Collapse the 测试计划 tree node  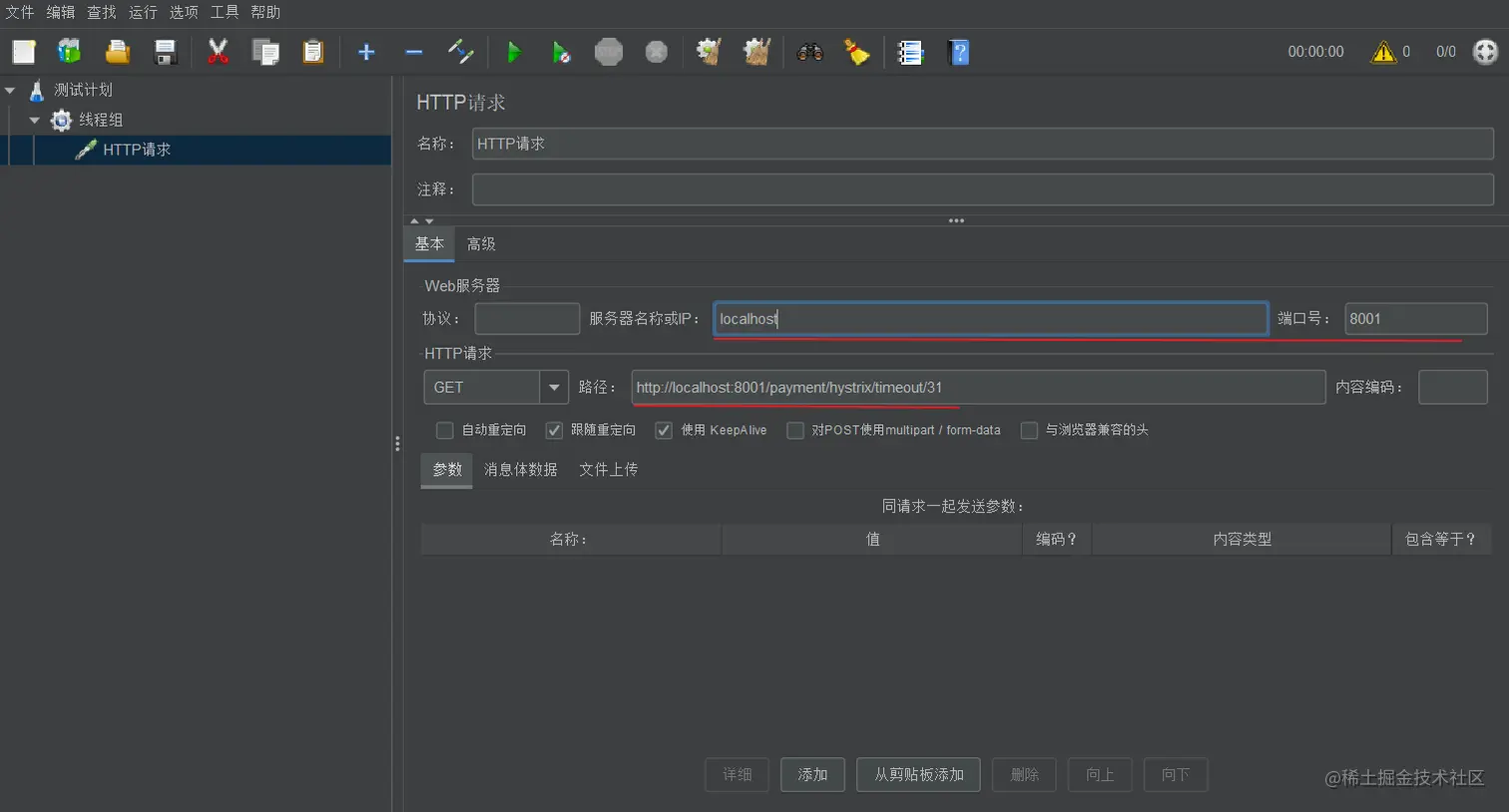coord(10,90)
